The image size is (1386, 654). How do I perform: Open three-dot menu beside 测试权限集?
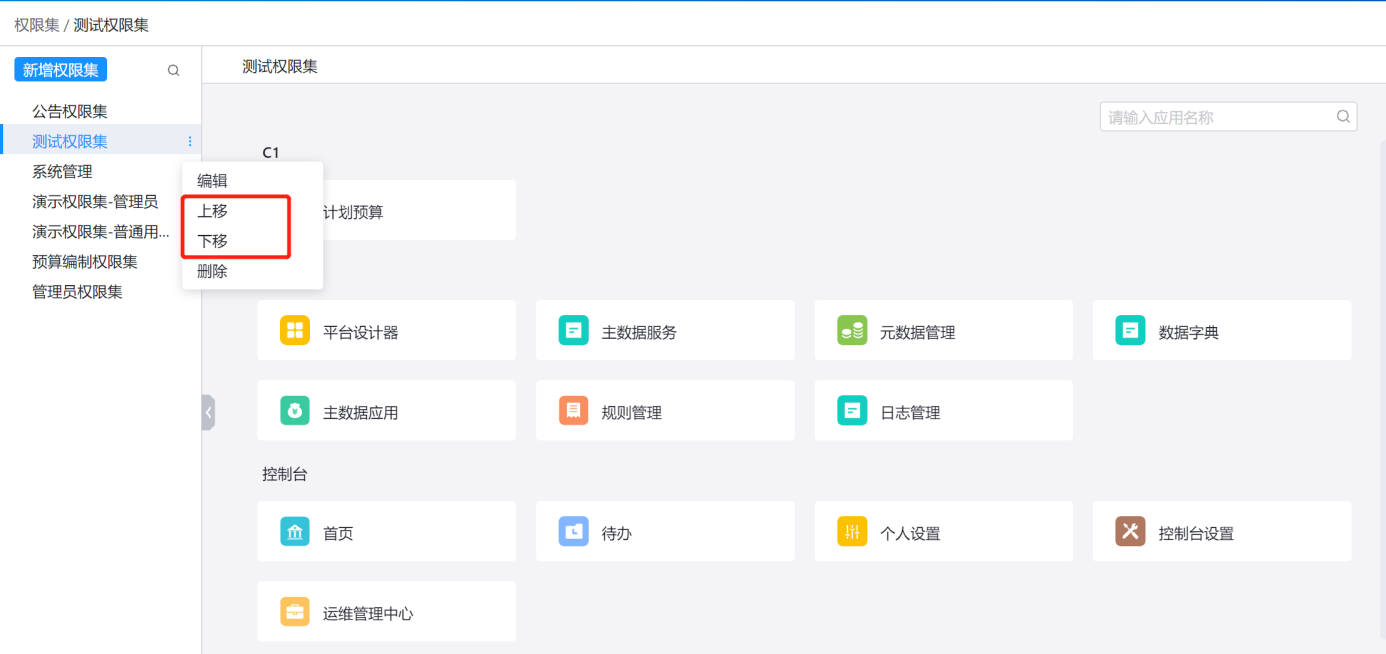pyautogui.click(x=190, y=141)
